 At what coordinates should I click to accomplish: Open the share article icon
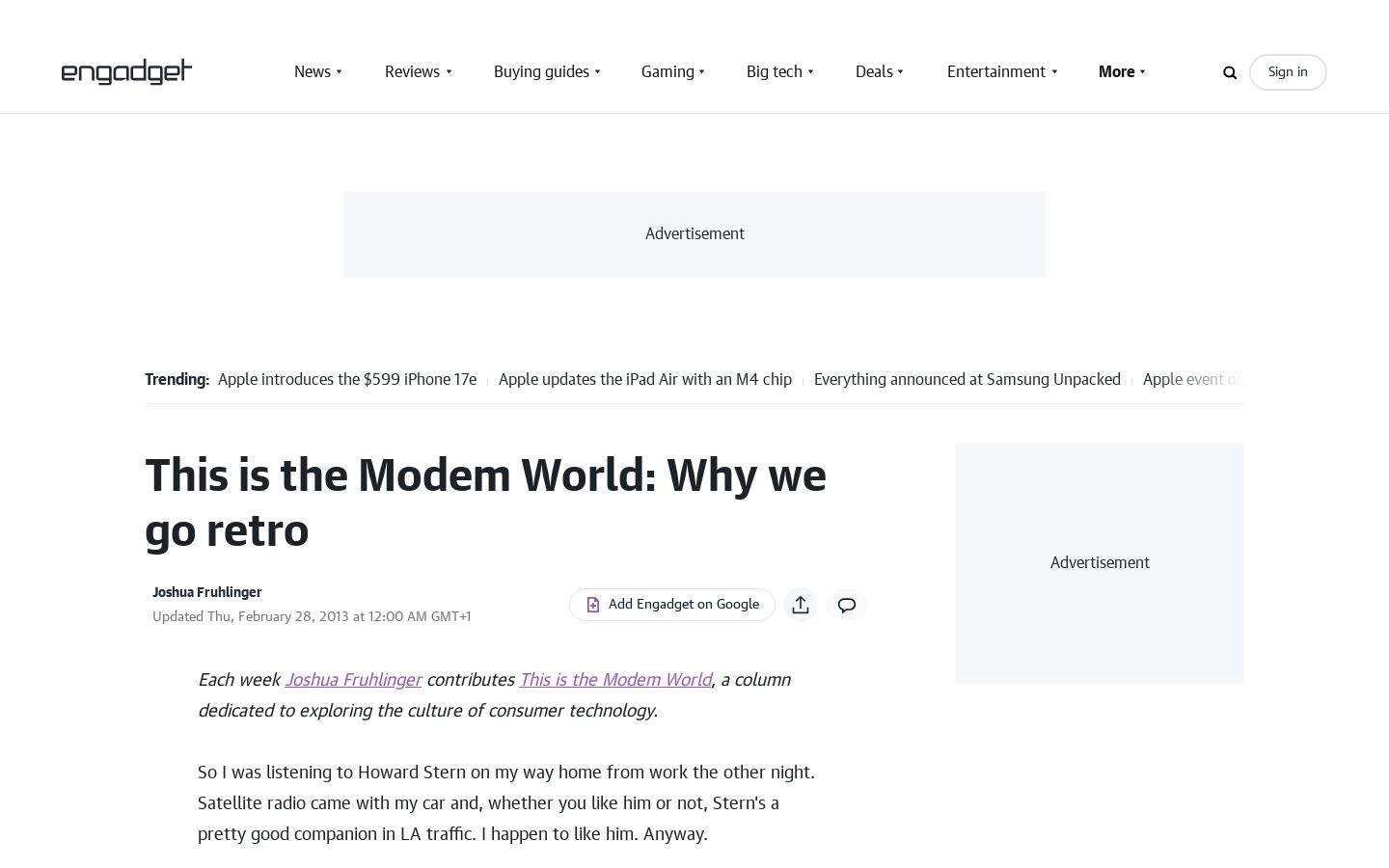tap(801, 605)
